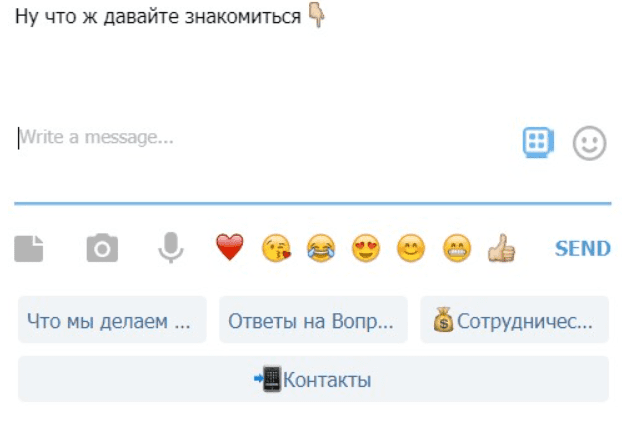Insert the tears of joy emoji

point(321,248)
